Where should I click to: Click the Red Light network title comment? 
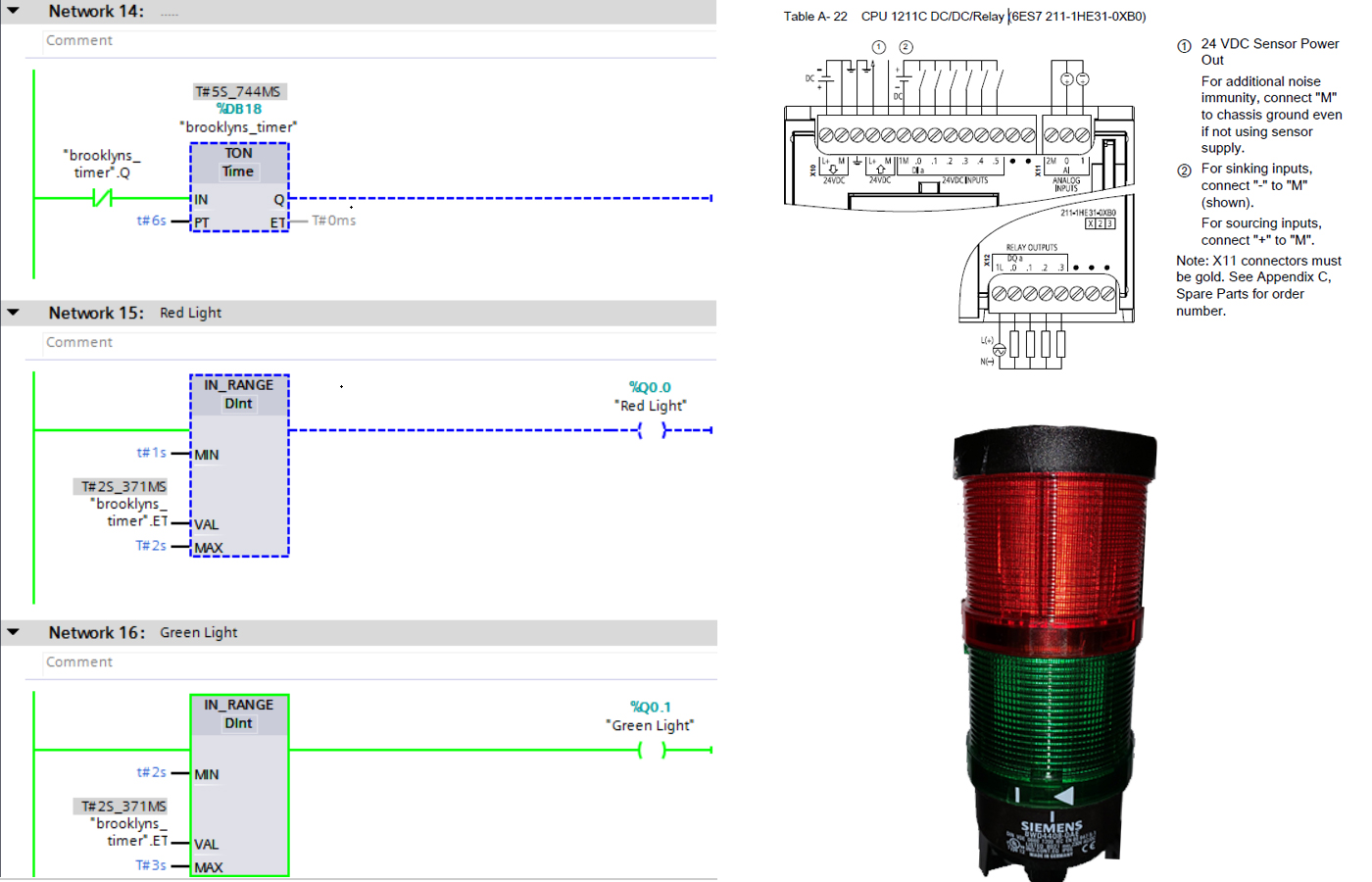[190, 313]
